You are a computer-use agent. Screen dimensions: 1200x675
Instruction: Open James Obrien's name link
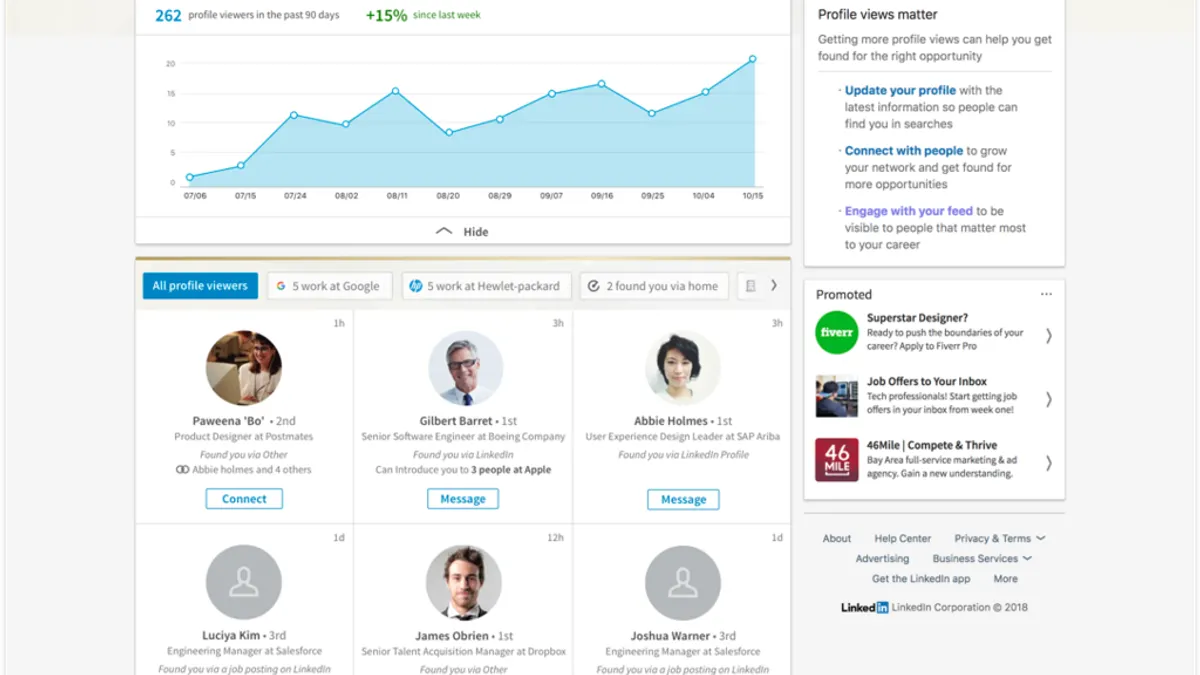[x=452, y=635]
